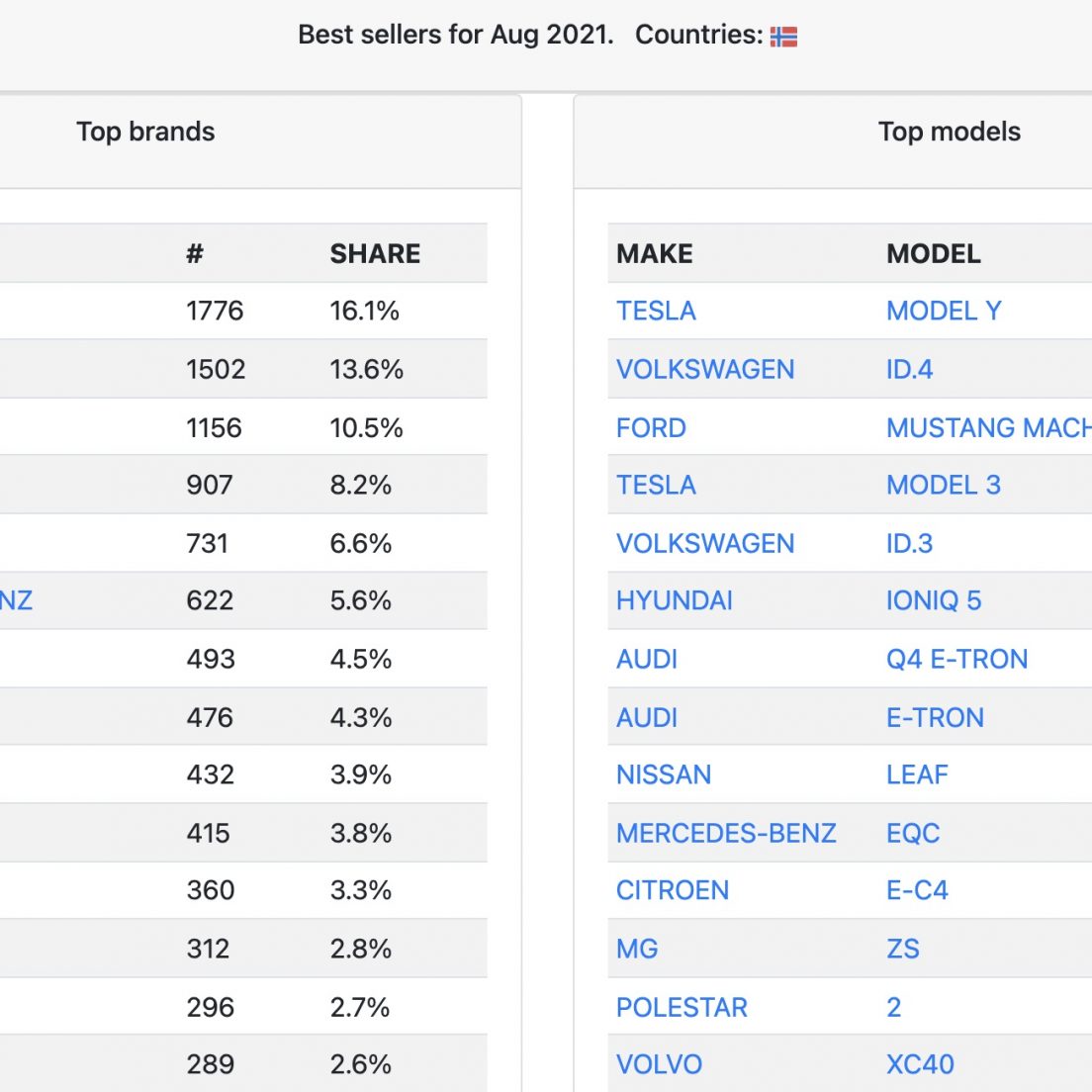Select the 415 sales count cell
This screenshot has height=1092, width=1092.
point(209,833)
